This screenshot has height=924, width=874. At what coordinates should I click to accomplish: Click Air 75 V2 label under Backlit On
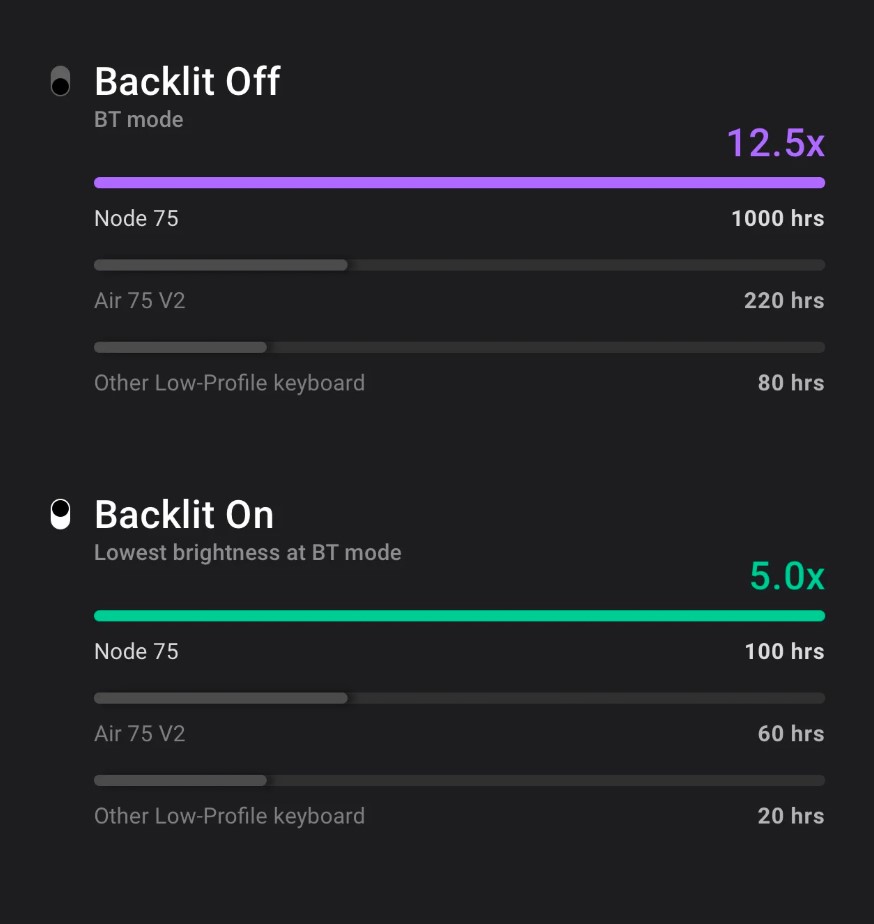click(140, 733)
